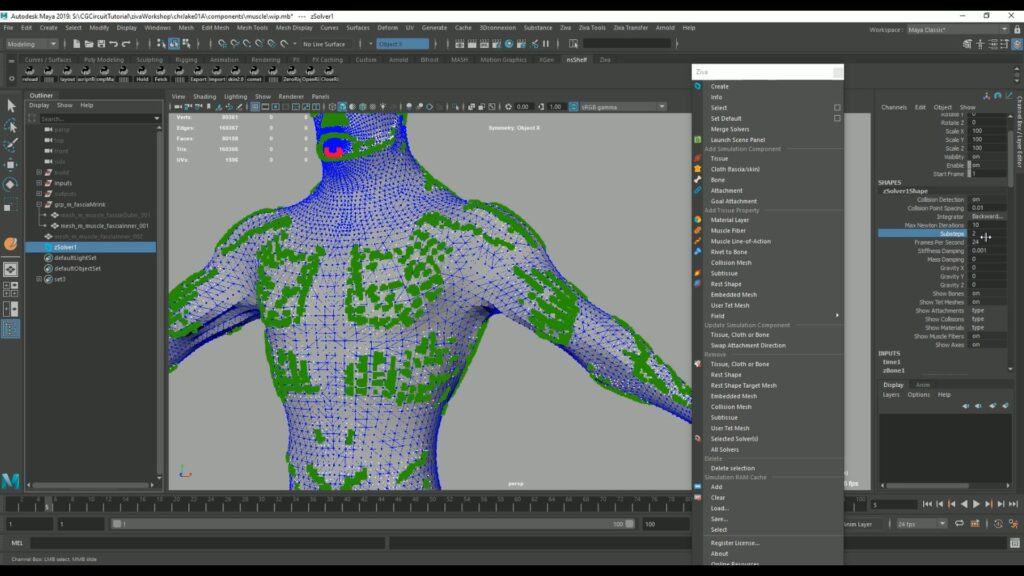This screenshot has height=576, width=1024.
Task: Click the Attachment icon in Ziva menu
Action: tap(697, 190)
